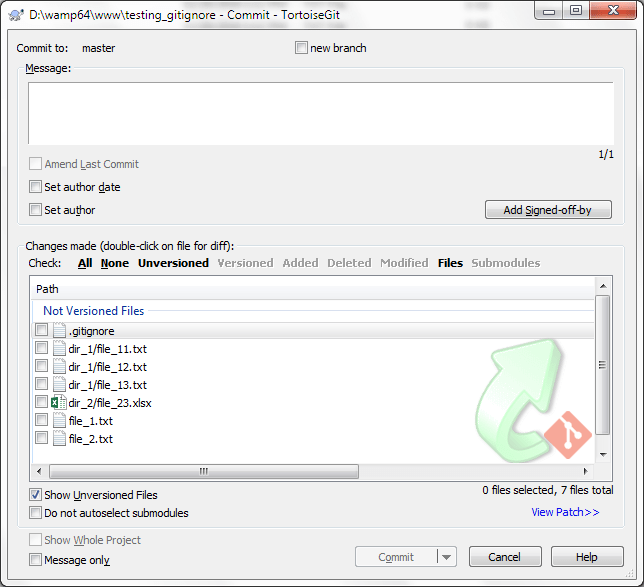
Task: Select the dir_1/file_12.txt row text
Action: tap(108, 367)
